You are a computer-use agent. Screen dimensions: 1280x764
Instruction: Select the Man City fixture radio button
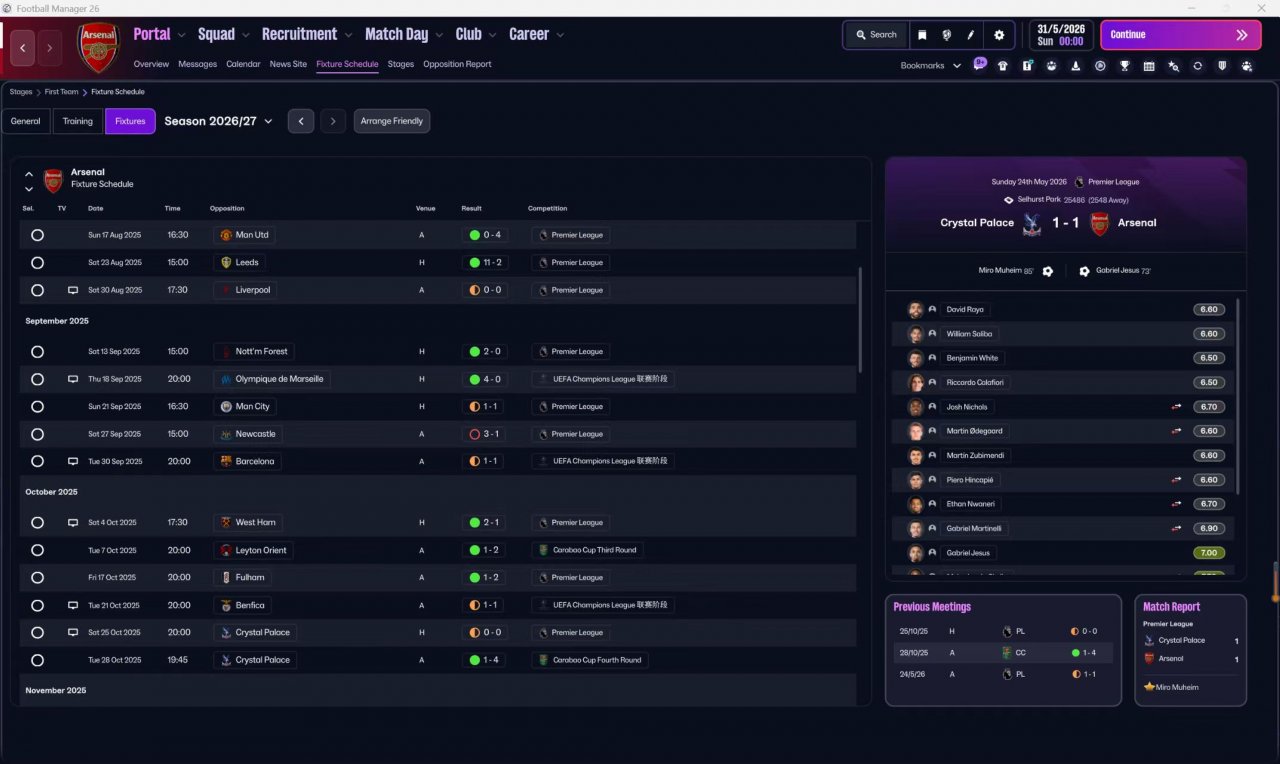(37, 407)
